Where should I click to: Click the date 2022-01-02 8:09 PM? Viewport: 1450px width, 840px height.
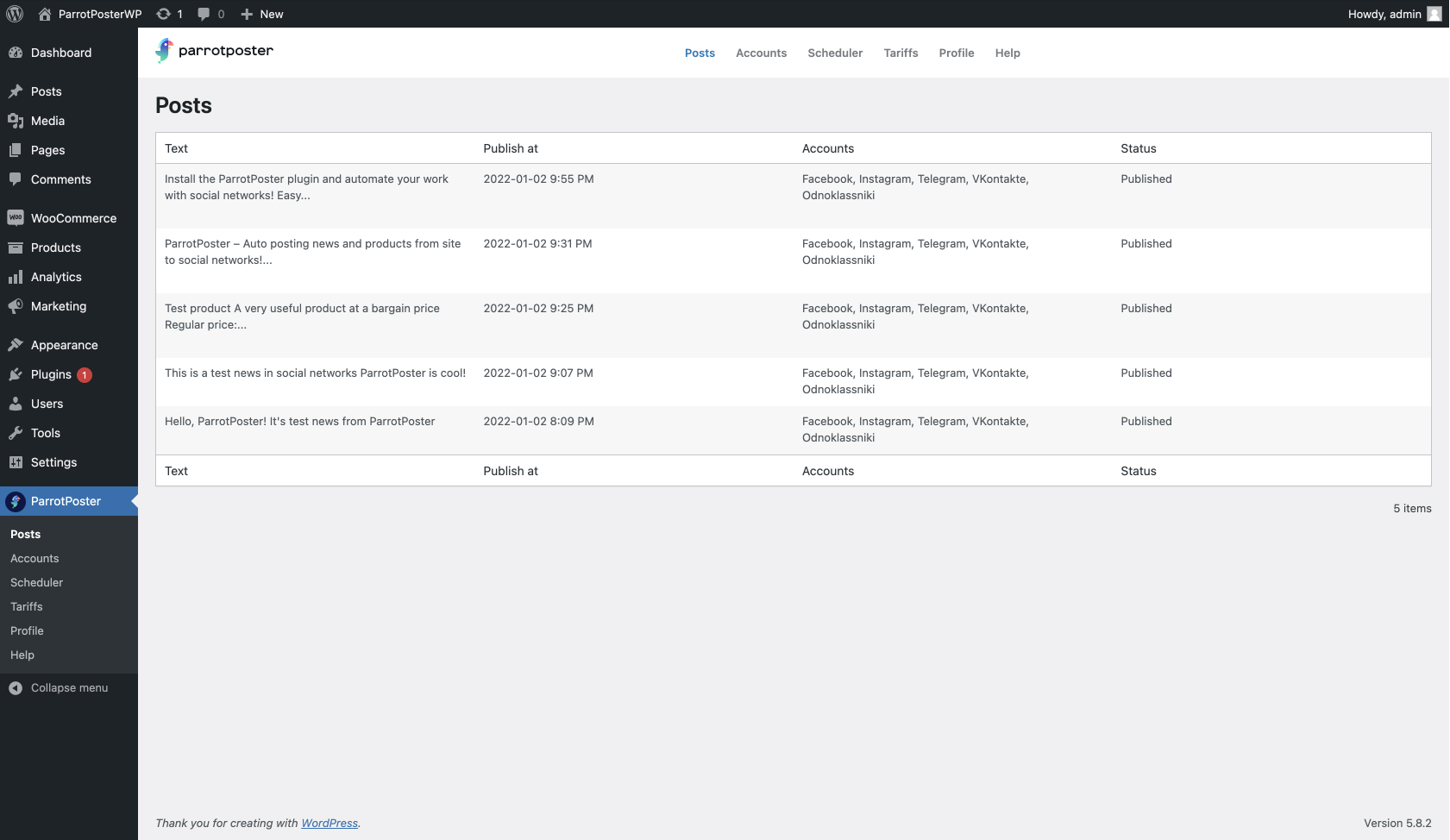(538, 422)
